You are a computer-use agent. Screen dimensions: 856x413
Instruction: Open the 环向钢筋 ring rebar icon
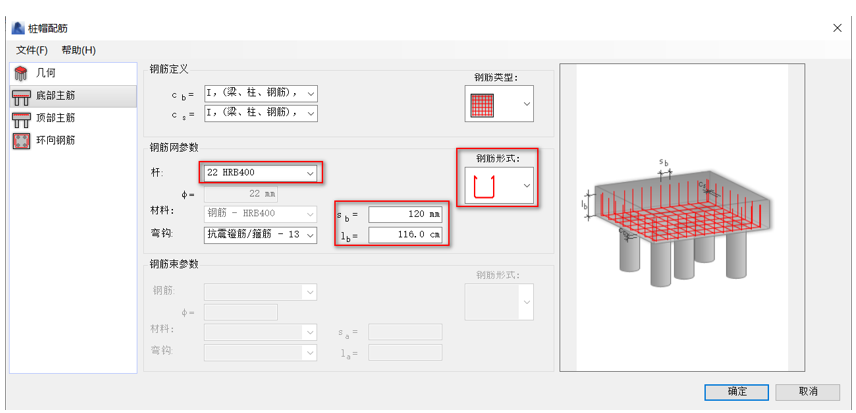click(x=21, y=140)
